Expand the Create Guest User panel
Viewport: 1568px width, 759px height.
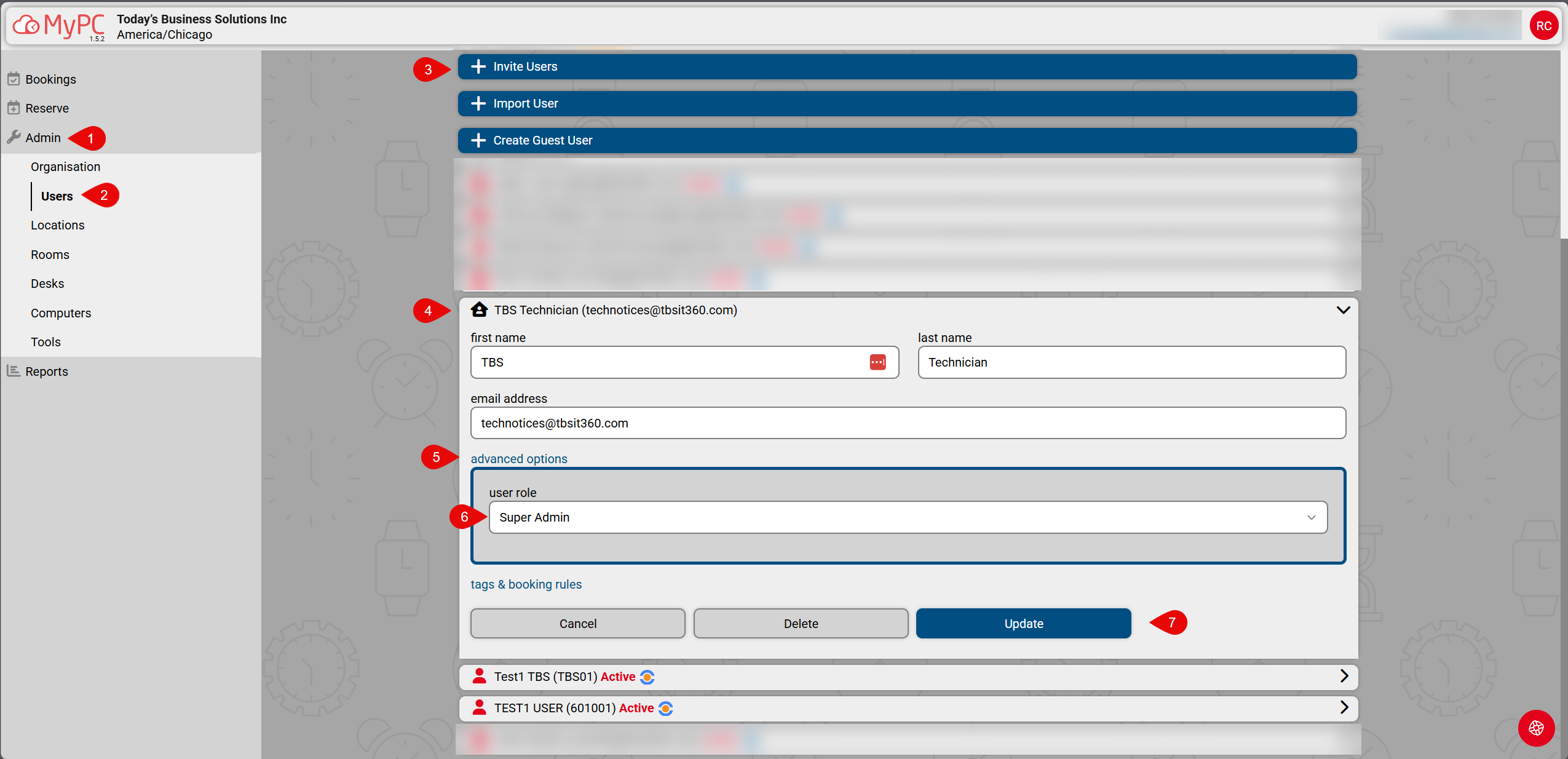[908, 140]
